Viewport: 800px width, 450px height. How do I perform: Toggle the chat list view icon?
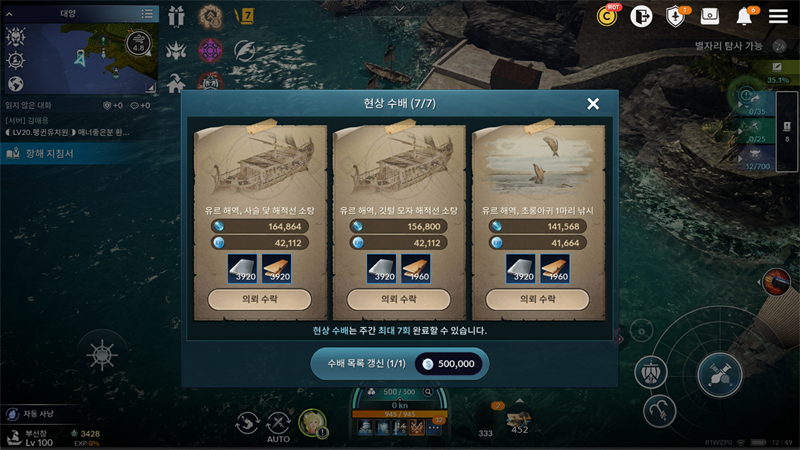pos(147,14)
